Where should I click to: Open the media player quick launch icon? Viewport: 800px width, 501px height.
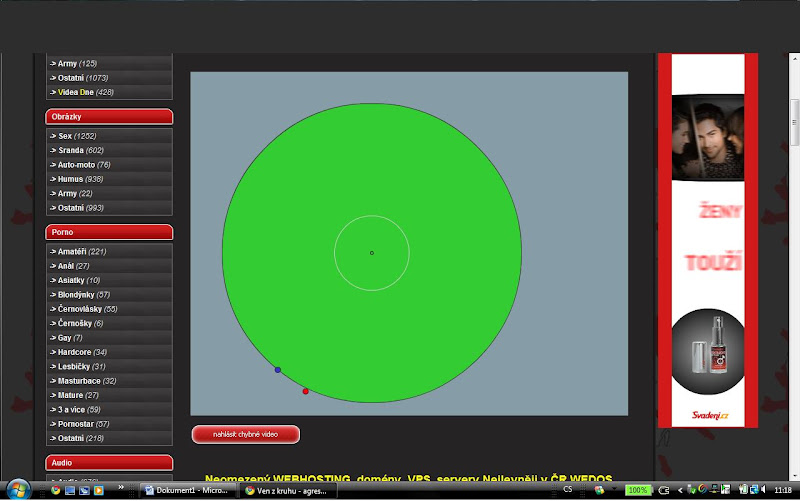point(98,490)
